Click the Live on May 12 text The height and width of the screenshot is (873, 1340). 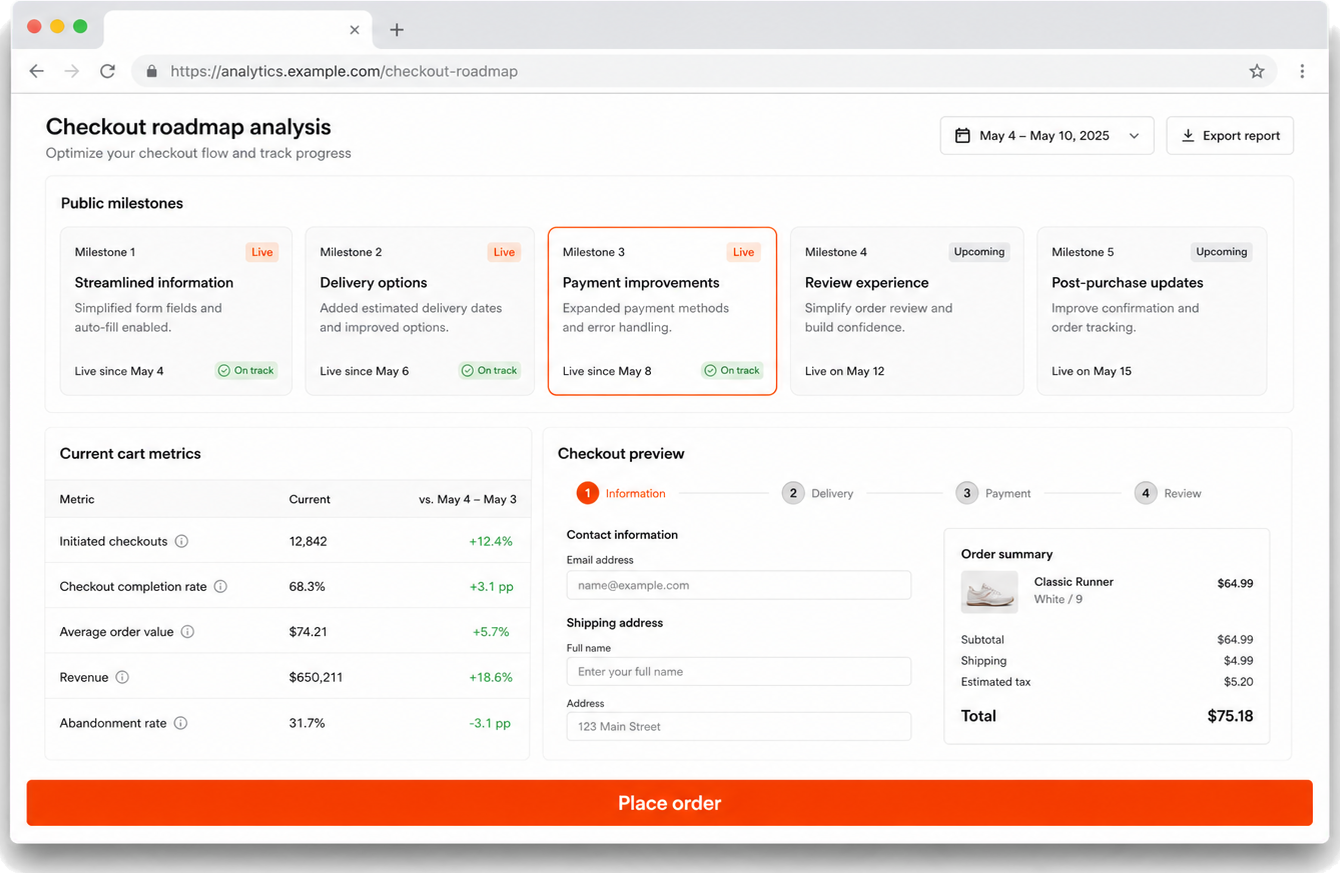(845, 371)
